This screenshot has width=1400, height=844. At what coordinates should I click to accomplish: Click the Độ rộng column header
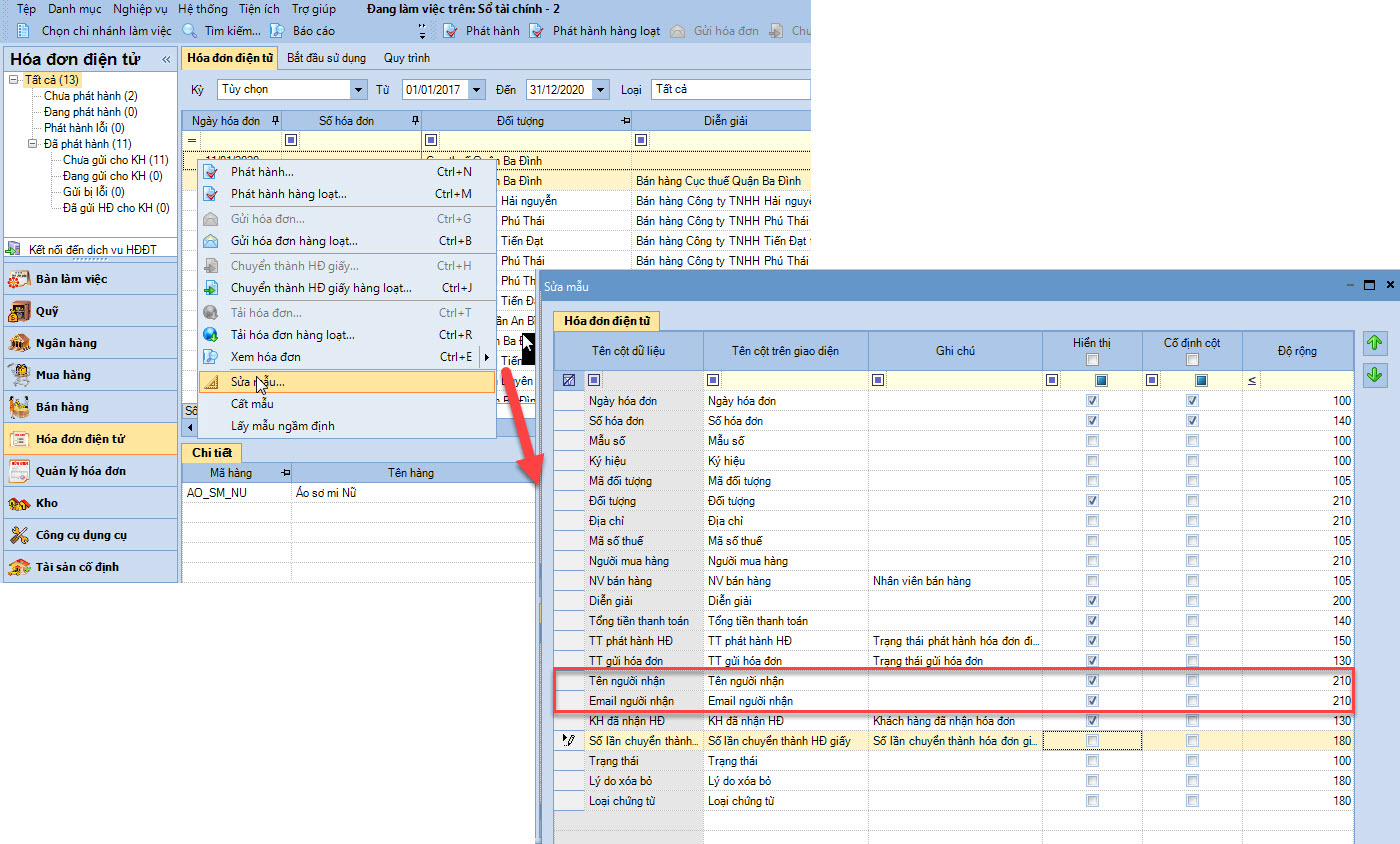(x=1297, y=351)
